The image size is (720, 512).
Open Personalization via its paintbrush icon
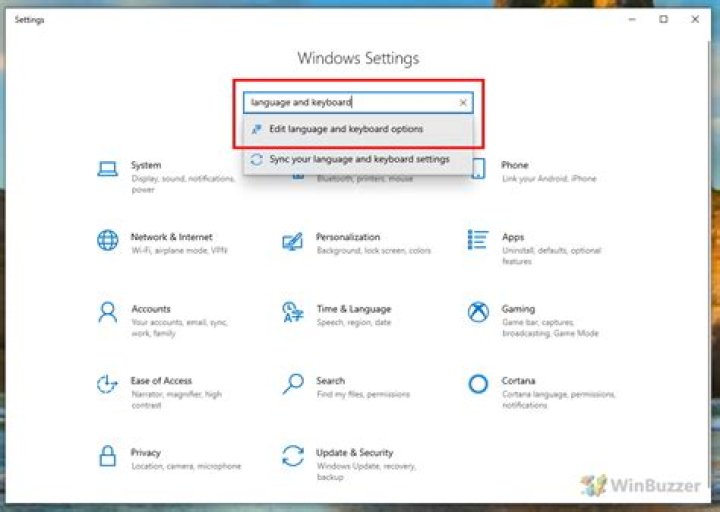(x=292, y=241)
